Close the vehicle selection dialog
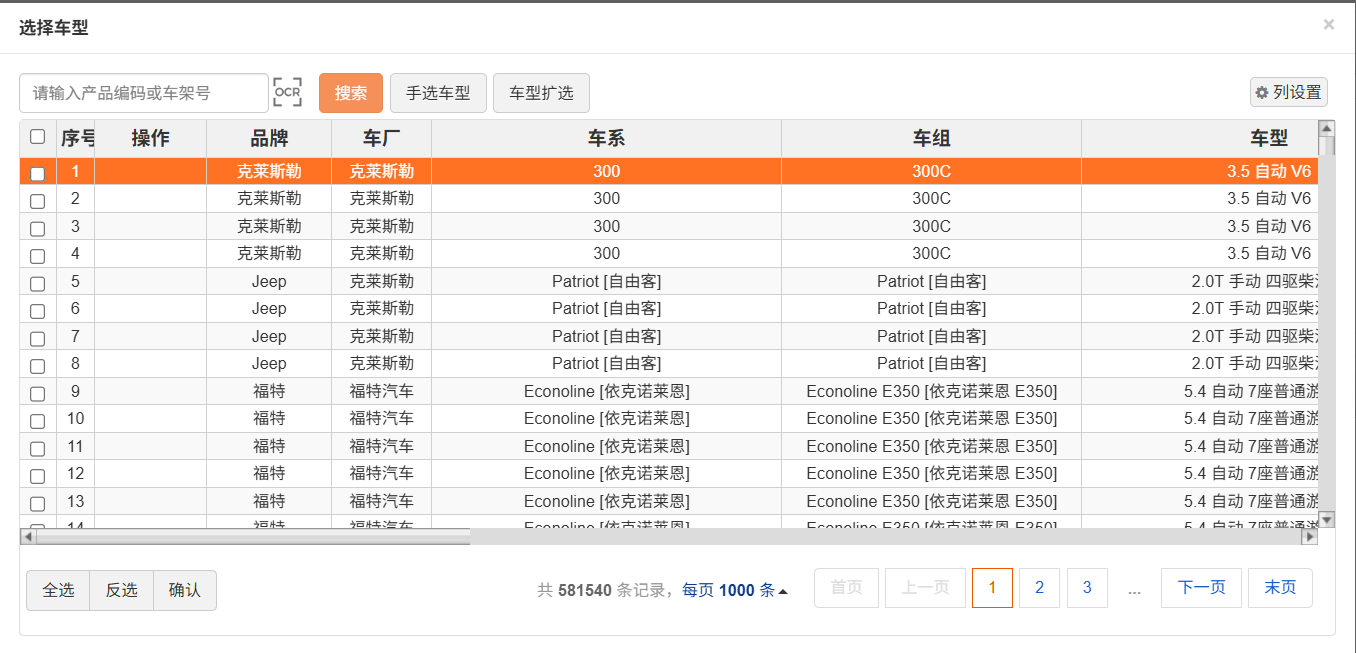 [1328, 25]
